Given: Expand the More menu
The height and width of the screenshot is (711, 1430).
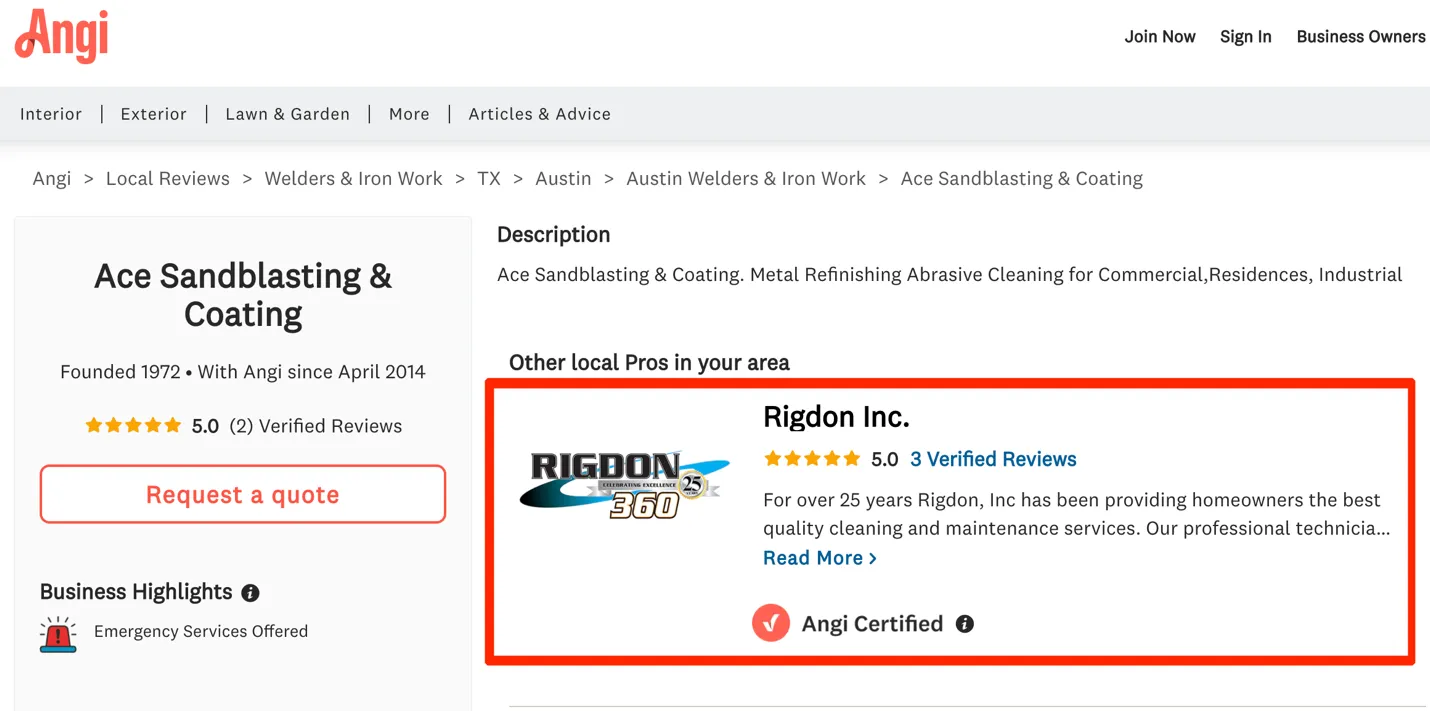Looking at the screenshot, I should click(409, 114).
